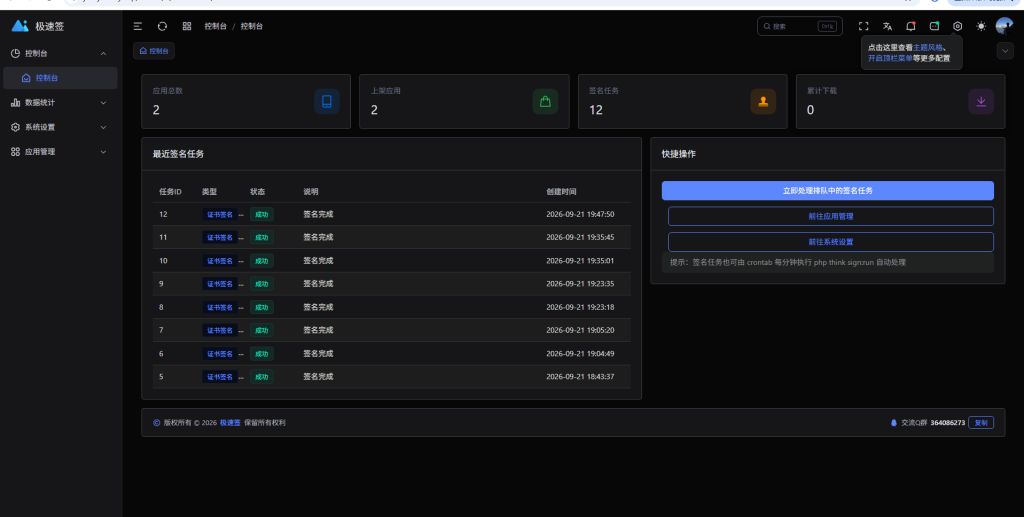The width and height of the screenshot is (1024, 517).
Task: Click the 最近签名任务 panel title
Action: coord(178,154)
